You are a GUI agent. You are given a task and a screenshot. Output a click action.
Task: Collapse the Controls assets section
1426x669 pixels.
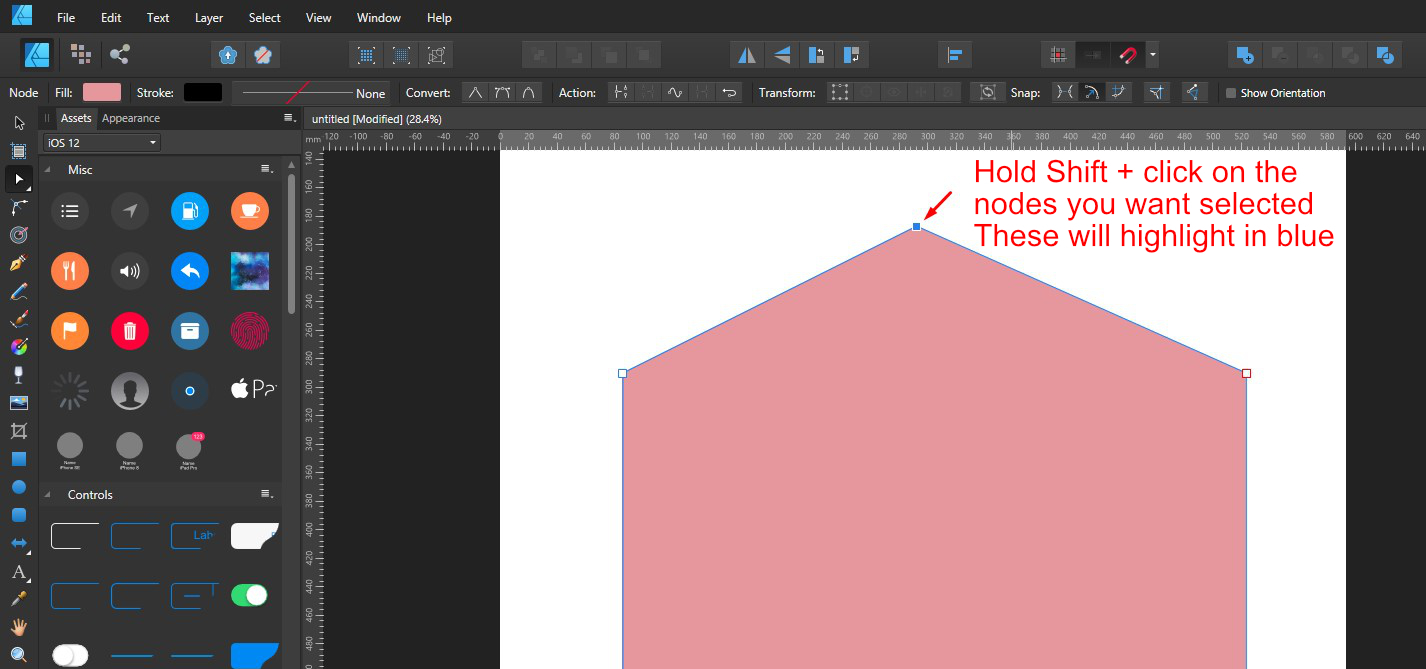tap(49, 494)
